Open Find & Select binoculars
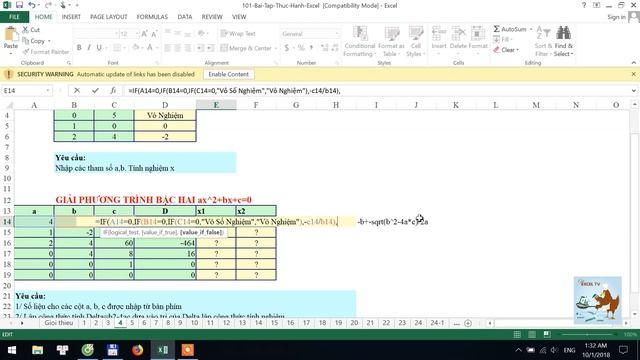The image size is (640, 360). 564,42
